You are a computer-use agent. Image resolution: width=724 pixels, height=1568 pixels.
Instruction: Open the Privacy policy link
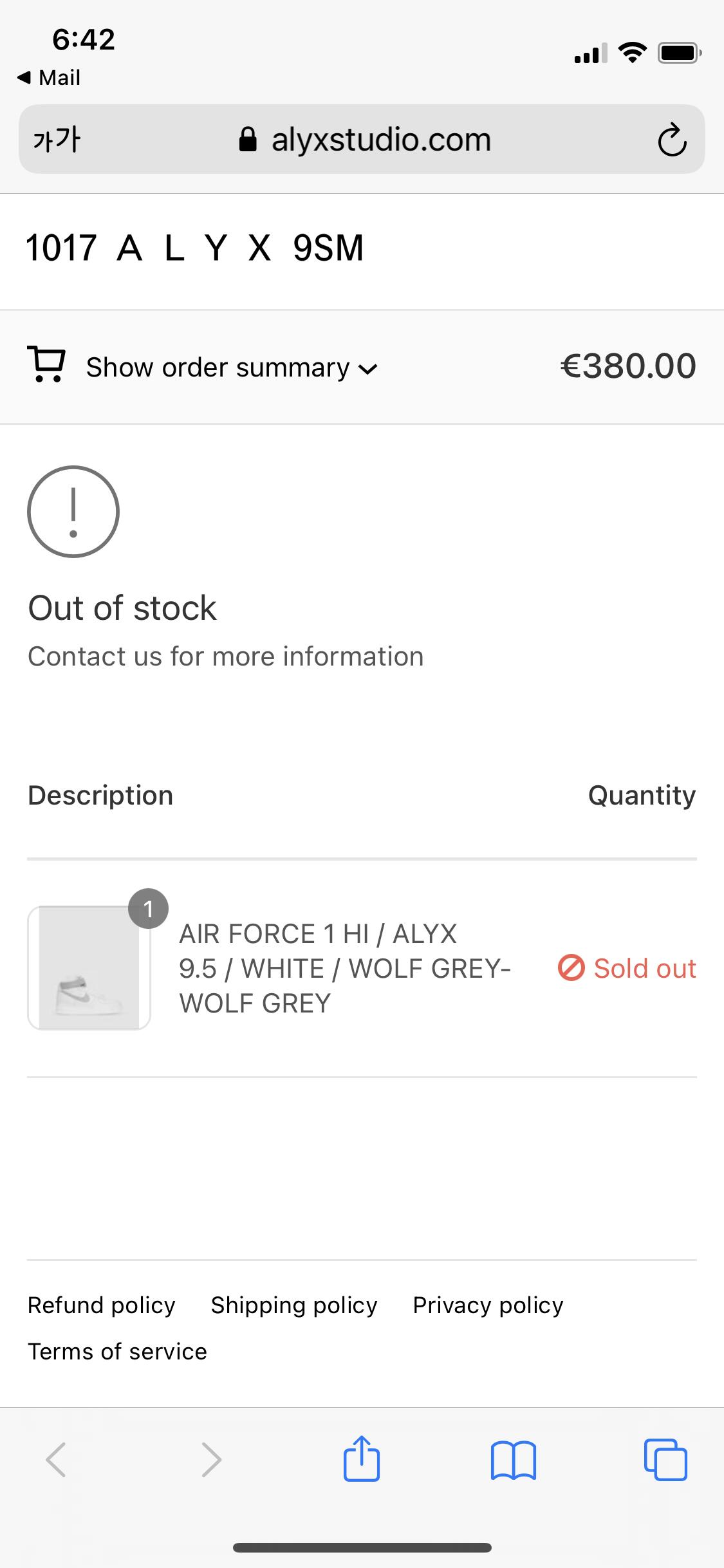[488, 1305]
